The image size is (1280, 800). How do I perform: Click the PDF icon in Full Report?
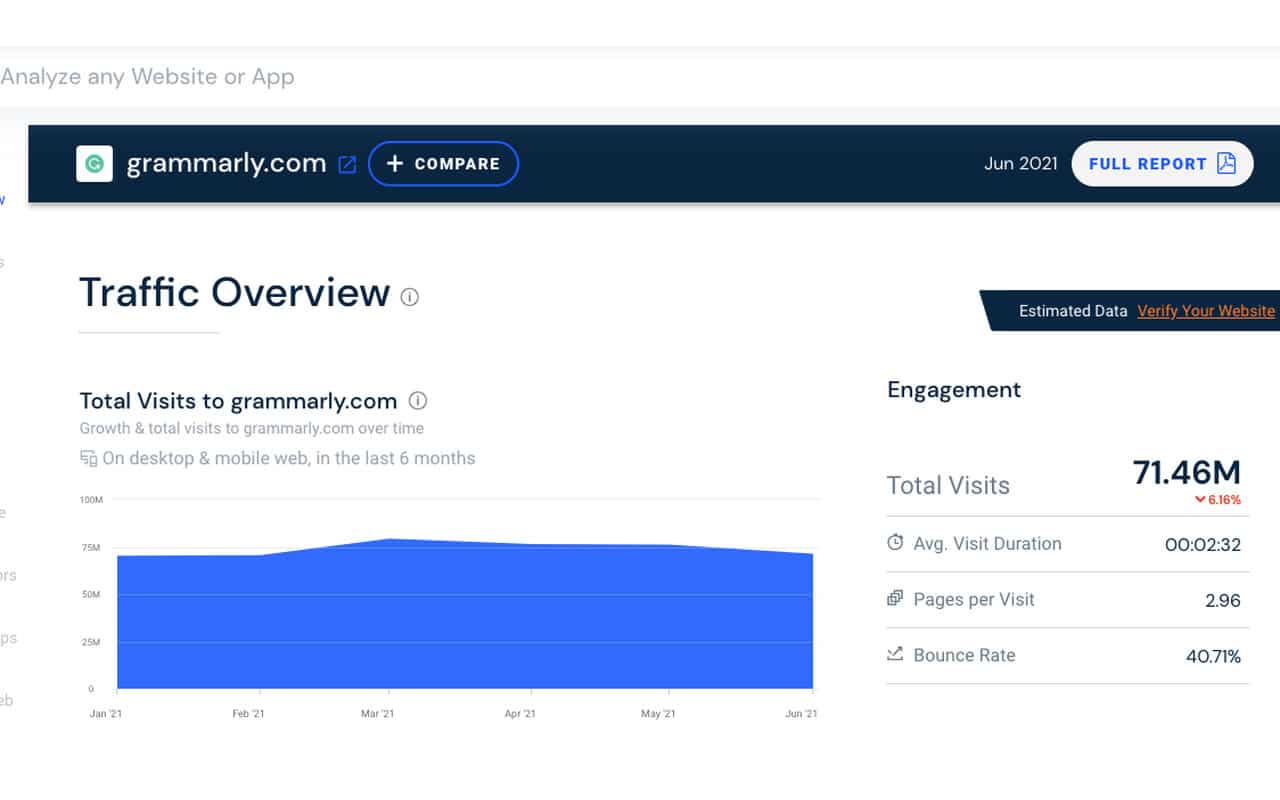pyautogui.click(x=1227, y=164)
